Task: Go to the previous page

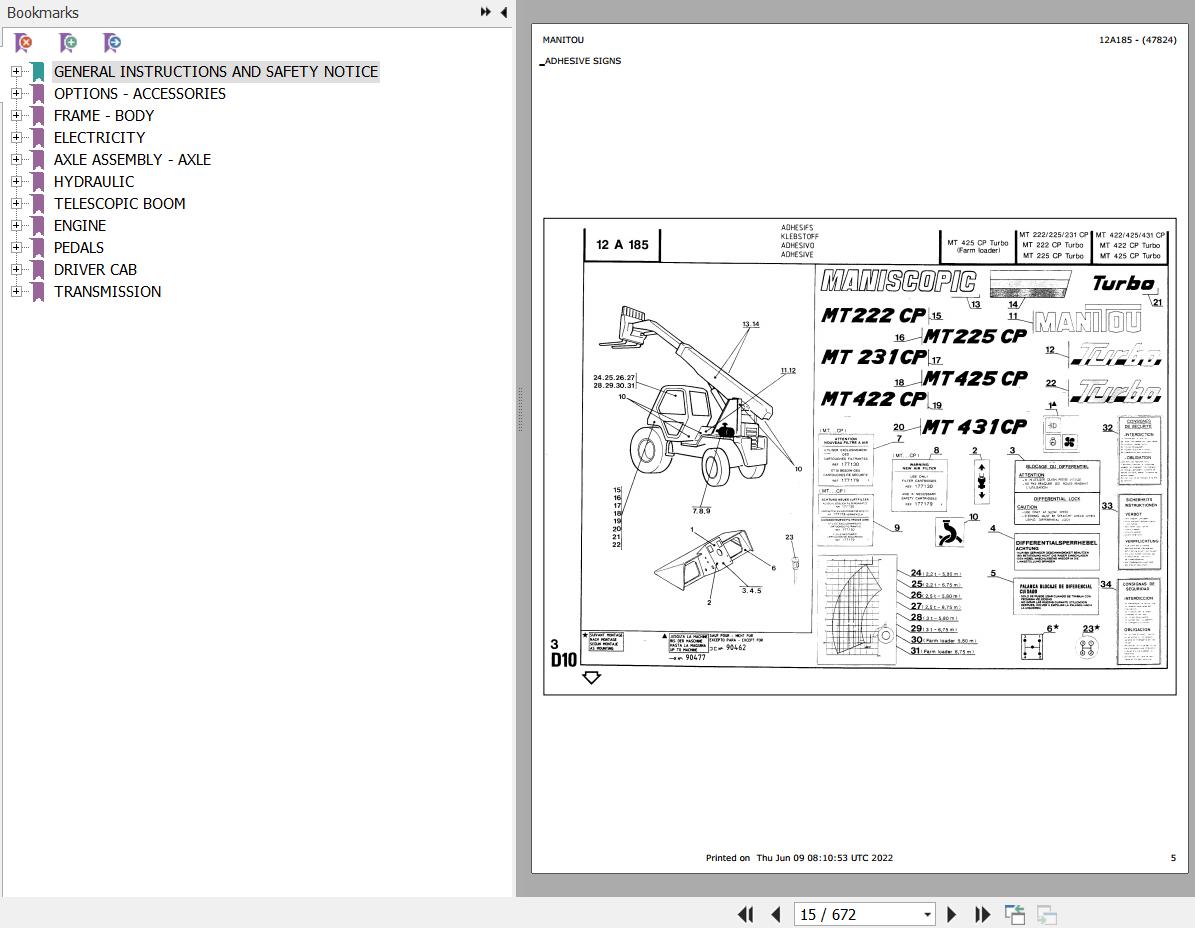Action: tap(776, 914)
